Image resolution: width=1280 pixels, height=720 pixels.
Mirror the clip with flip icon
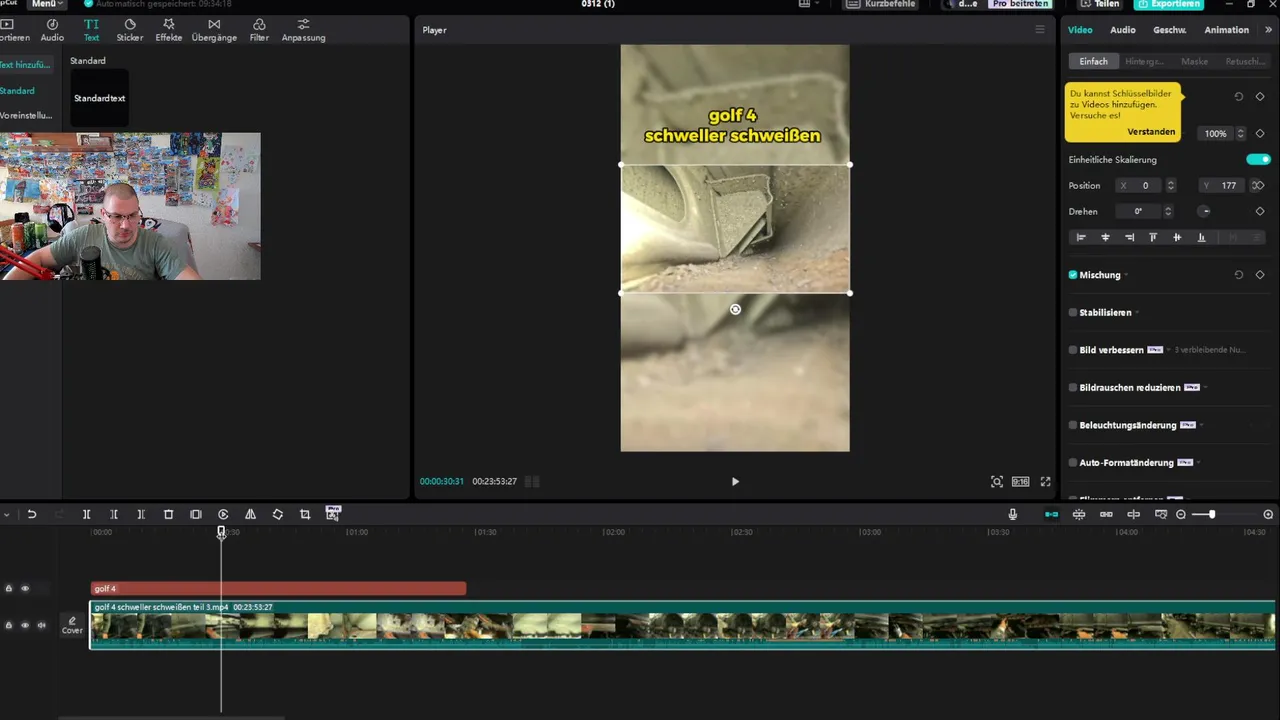tap(250, 514)
